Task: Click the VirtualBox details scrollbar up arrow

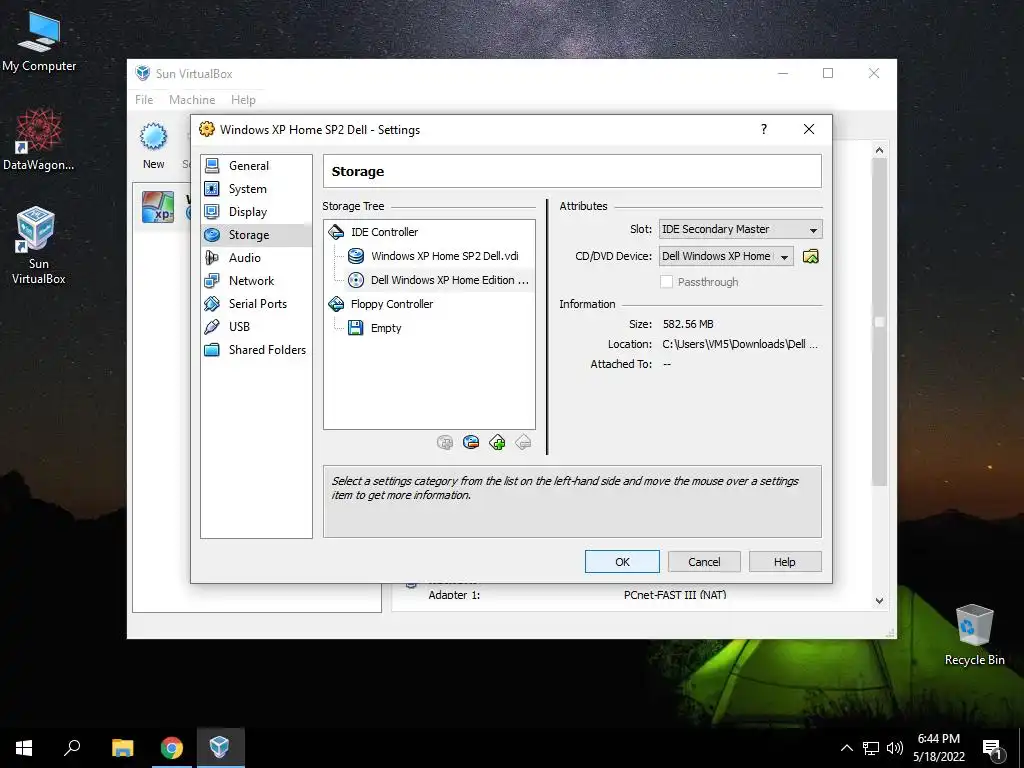Action: pos(879,151)
